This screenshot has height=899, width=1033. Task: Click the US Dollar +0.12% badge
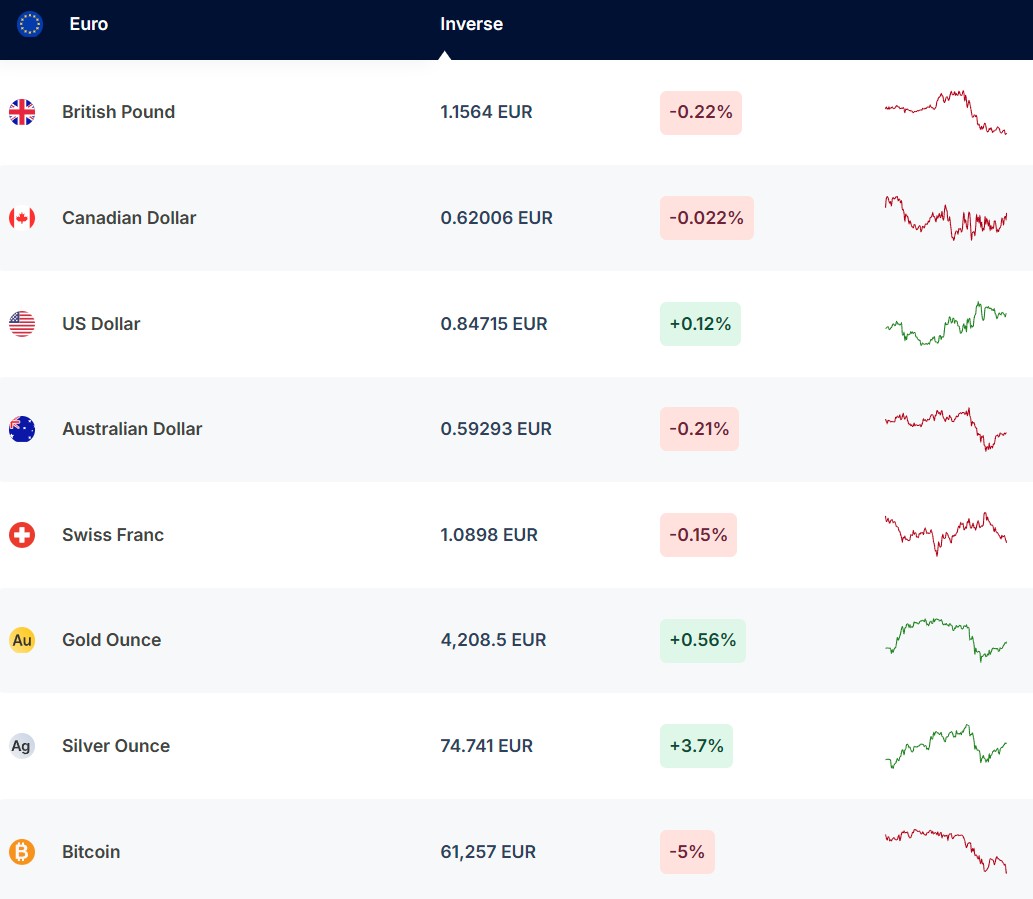point(700,324)
